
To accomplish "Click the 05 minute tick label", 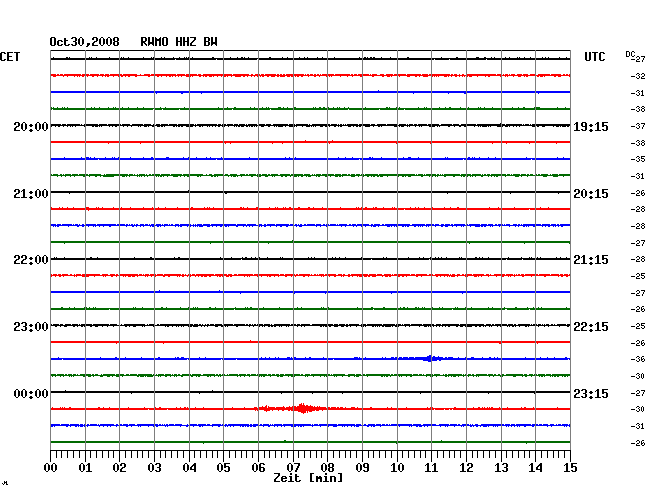I will pos(223,467).
